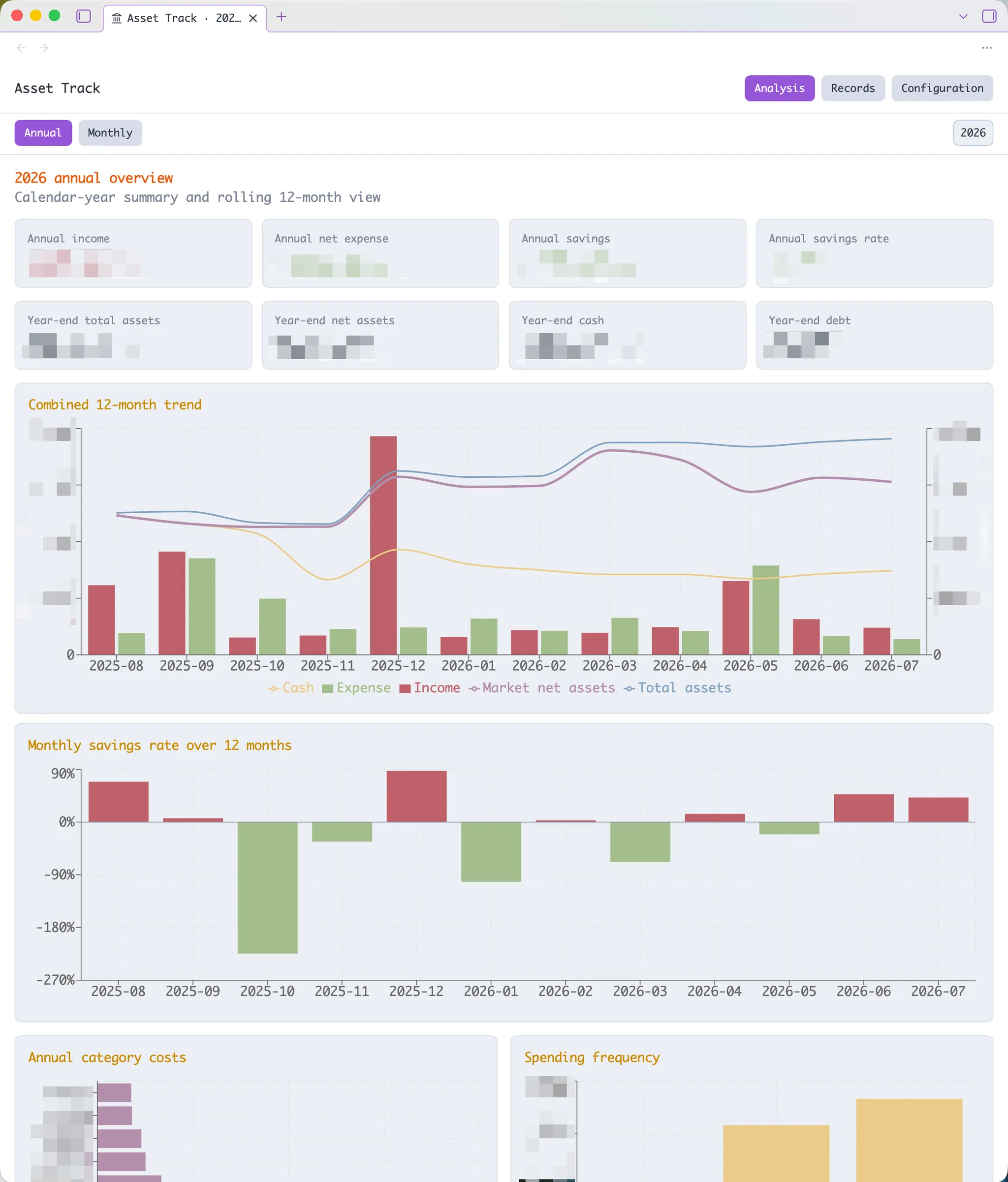Click the 2025-08 savings rate bar
This screenshot has width=1008, height=1182.
pos(119,802)
